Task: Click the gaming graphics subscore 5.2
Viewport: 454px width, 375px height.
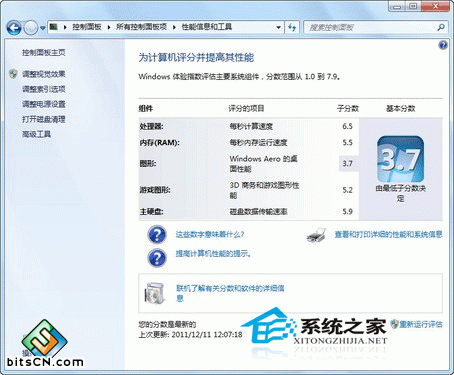Action: point(347,190)
